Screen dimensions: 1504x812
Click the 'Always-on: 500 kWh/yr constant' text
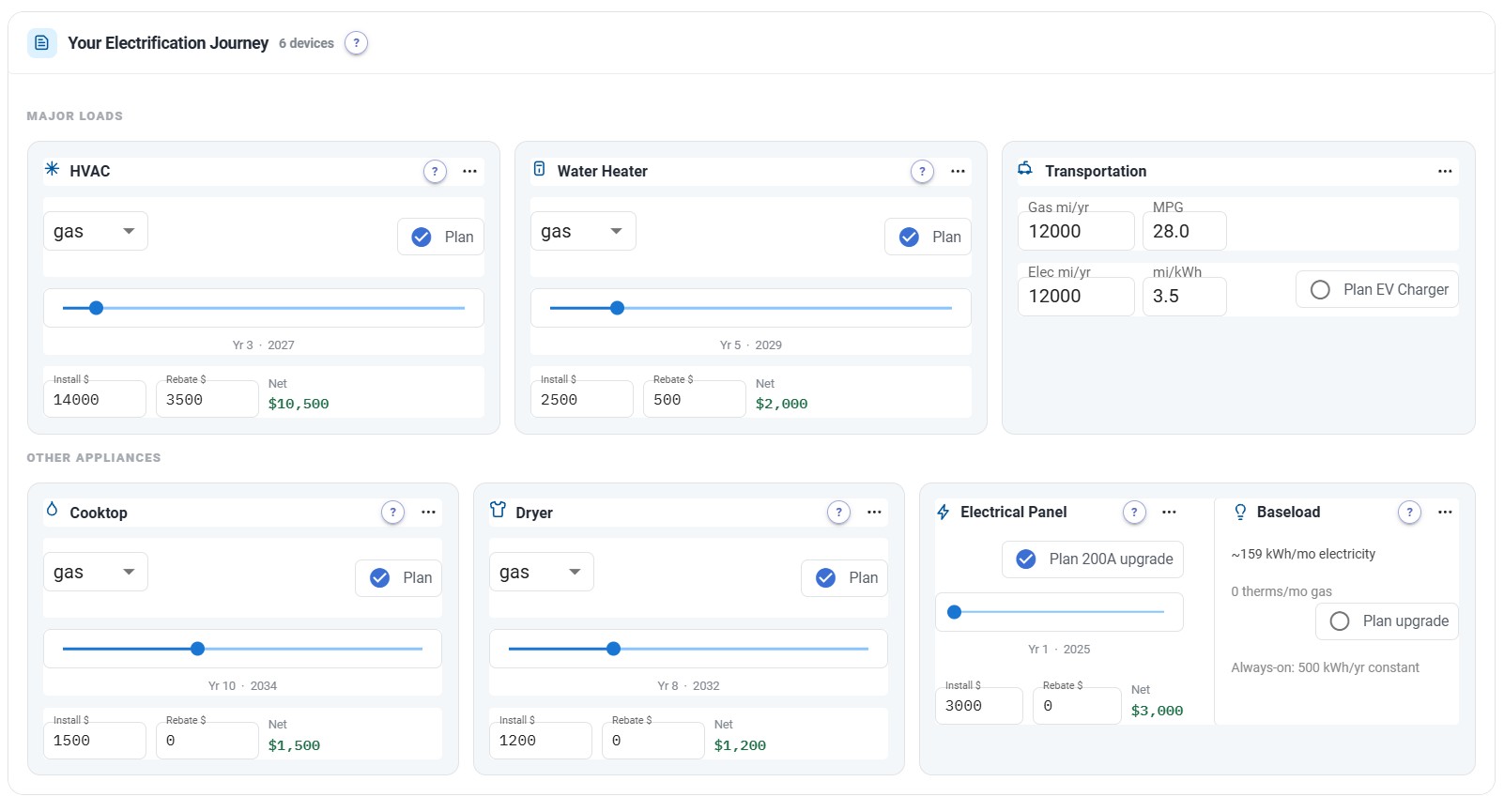click(1326, 667)
